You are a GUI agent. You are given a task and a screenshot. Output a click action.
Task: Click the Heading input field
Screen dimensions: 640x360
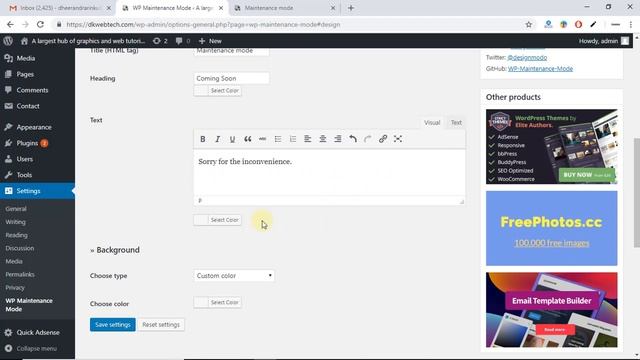pos(231,78)
